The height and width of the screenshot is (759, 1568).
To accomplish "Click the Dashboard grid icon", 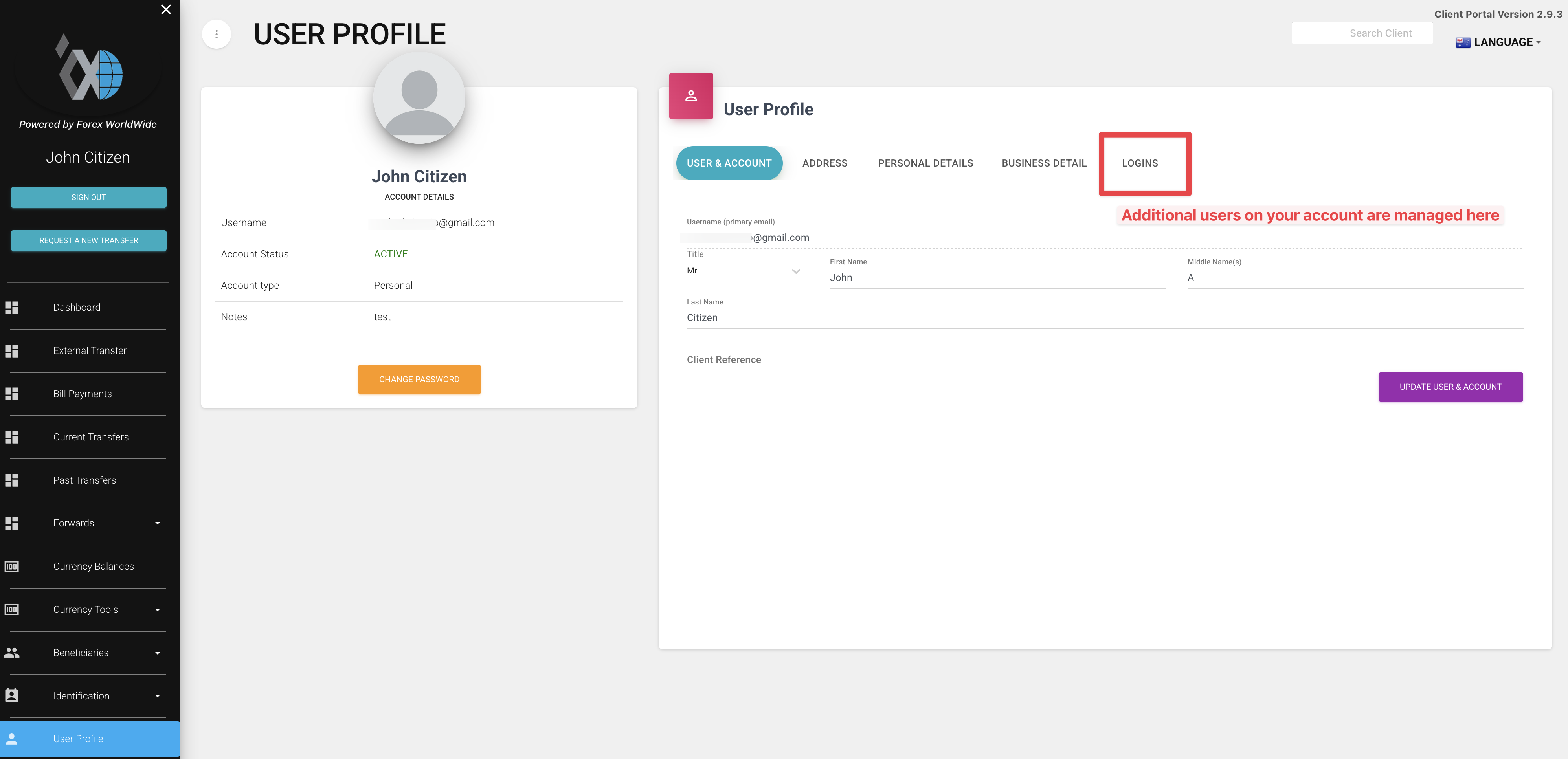I will pos(11,307).
